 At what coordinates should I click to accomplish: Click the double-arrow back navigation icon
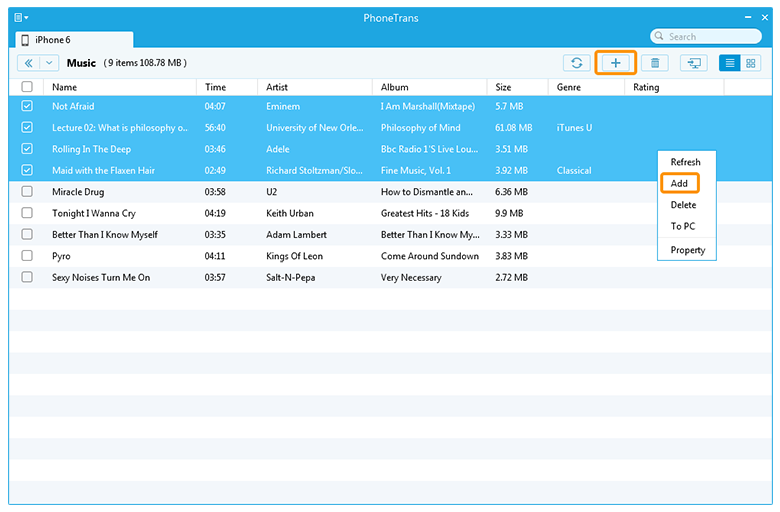29,63
